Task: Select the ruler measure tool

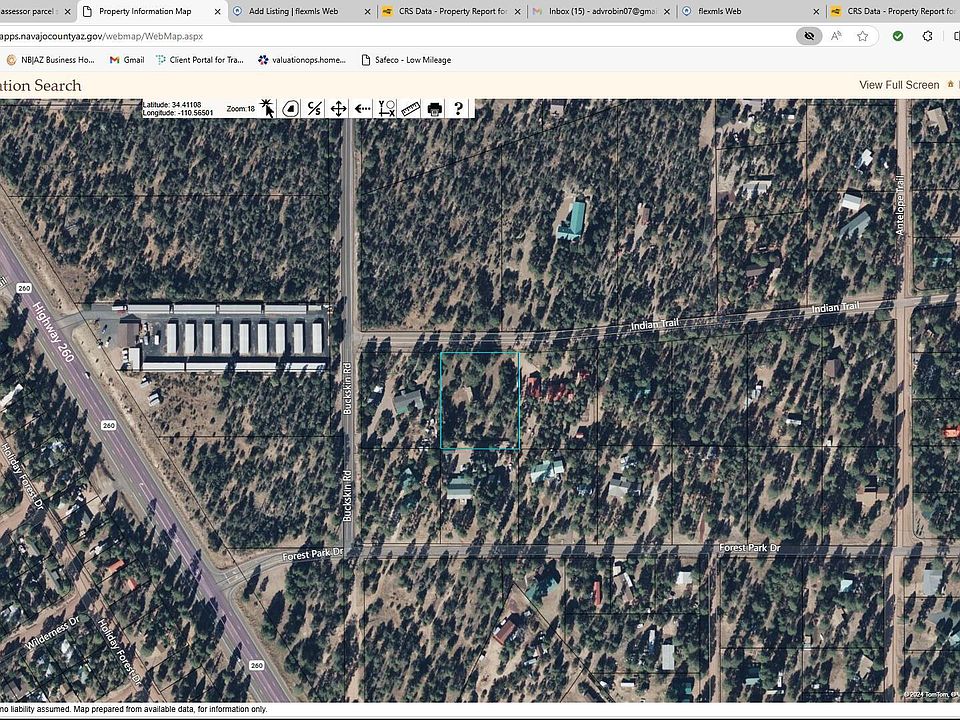Action: tap(411, 108)
